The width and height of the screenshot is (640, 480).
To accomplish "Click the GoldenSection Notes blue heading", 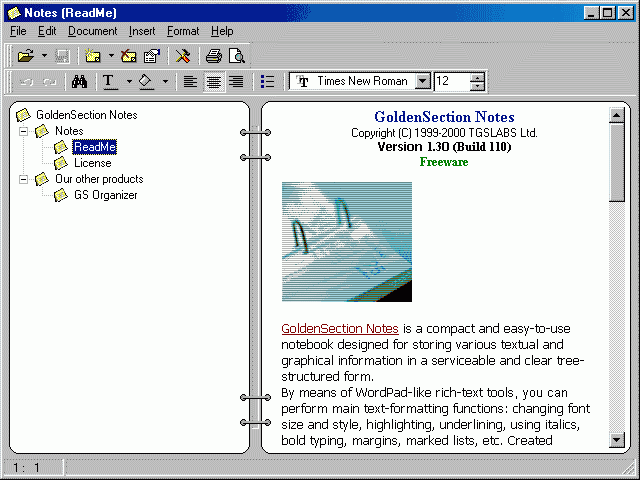I will coord(444,117).
